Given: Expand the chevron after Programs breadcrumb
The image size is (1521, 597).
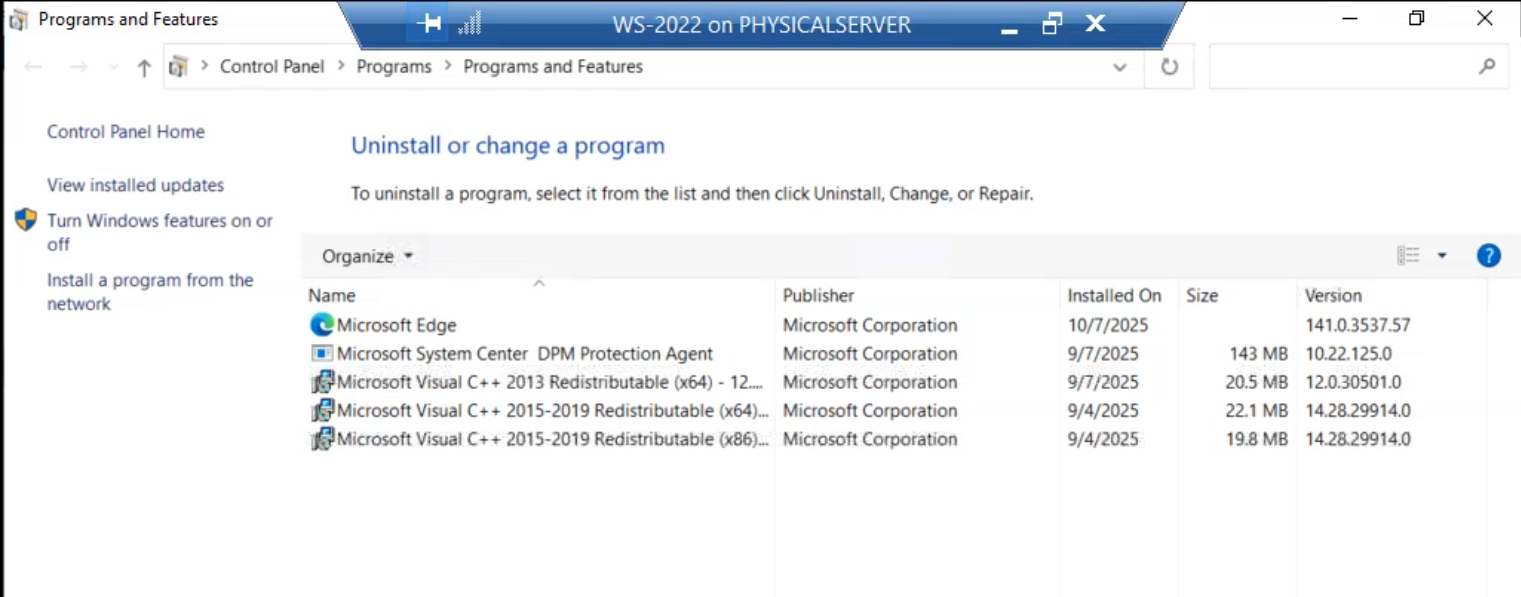Looking at the screenshot, I should [448, 67].
